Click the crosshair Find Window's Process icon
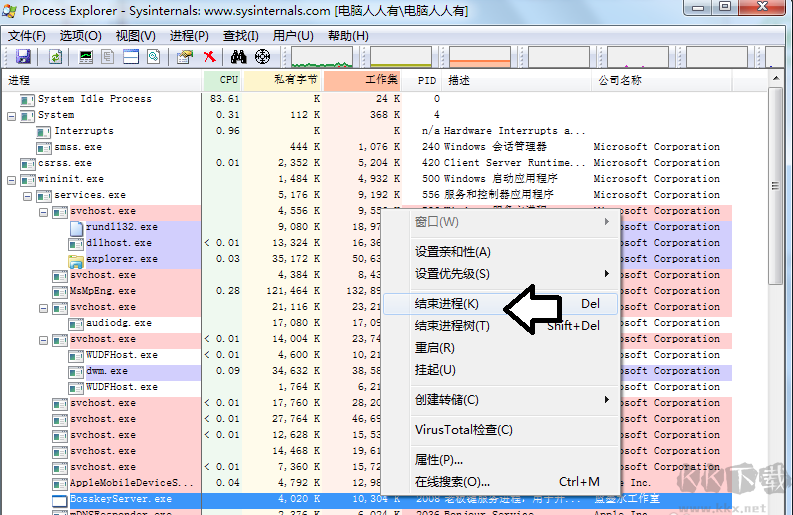This screenshot has height=515, width=793. tap(262, 57)
